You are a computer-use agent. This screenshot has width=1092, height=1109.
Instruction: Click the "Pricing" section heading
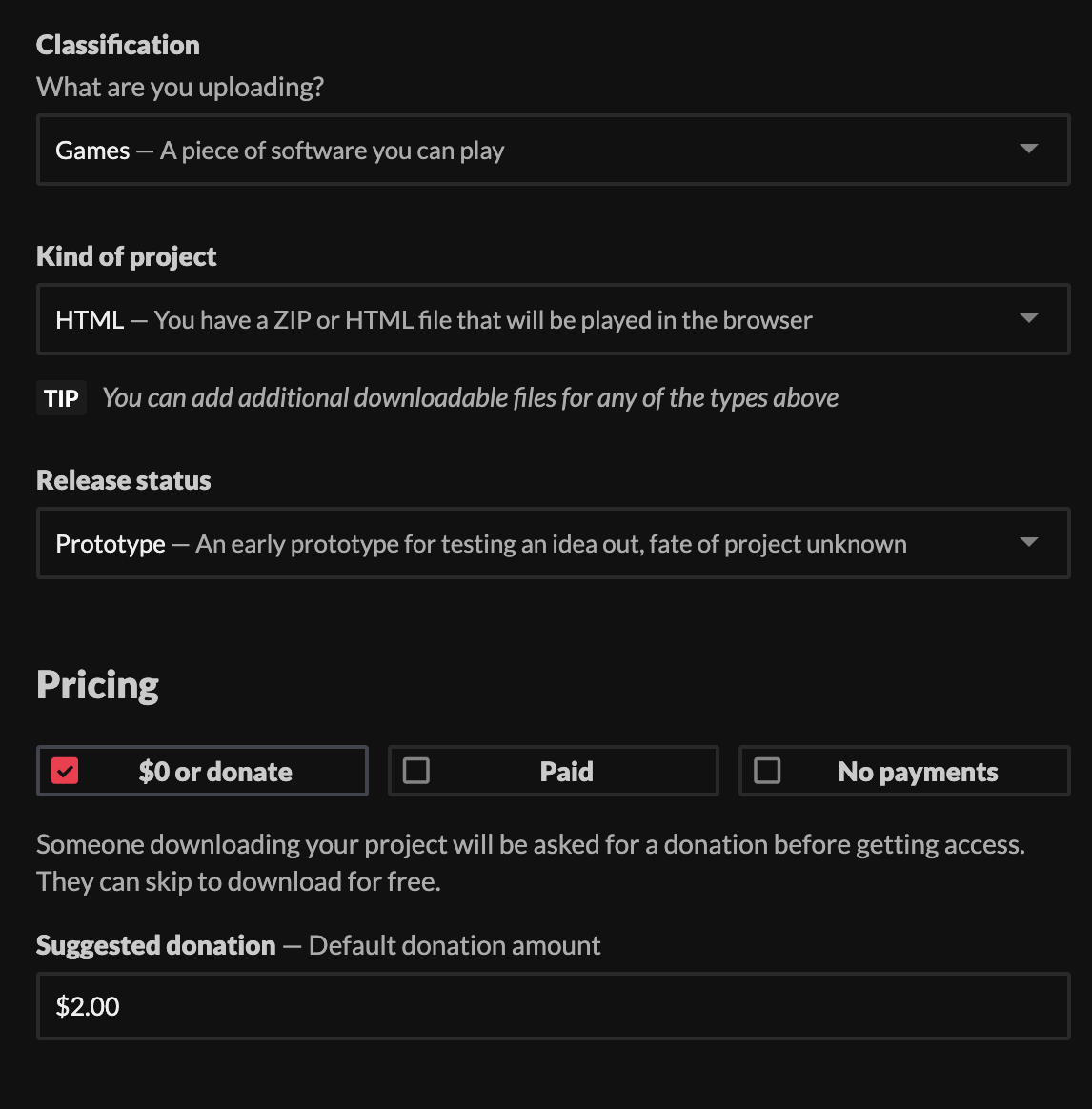(x=98, y=685)
